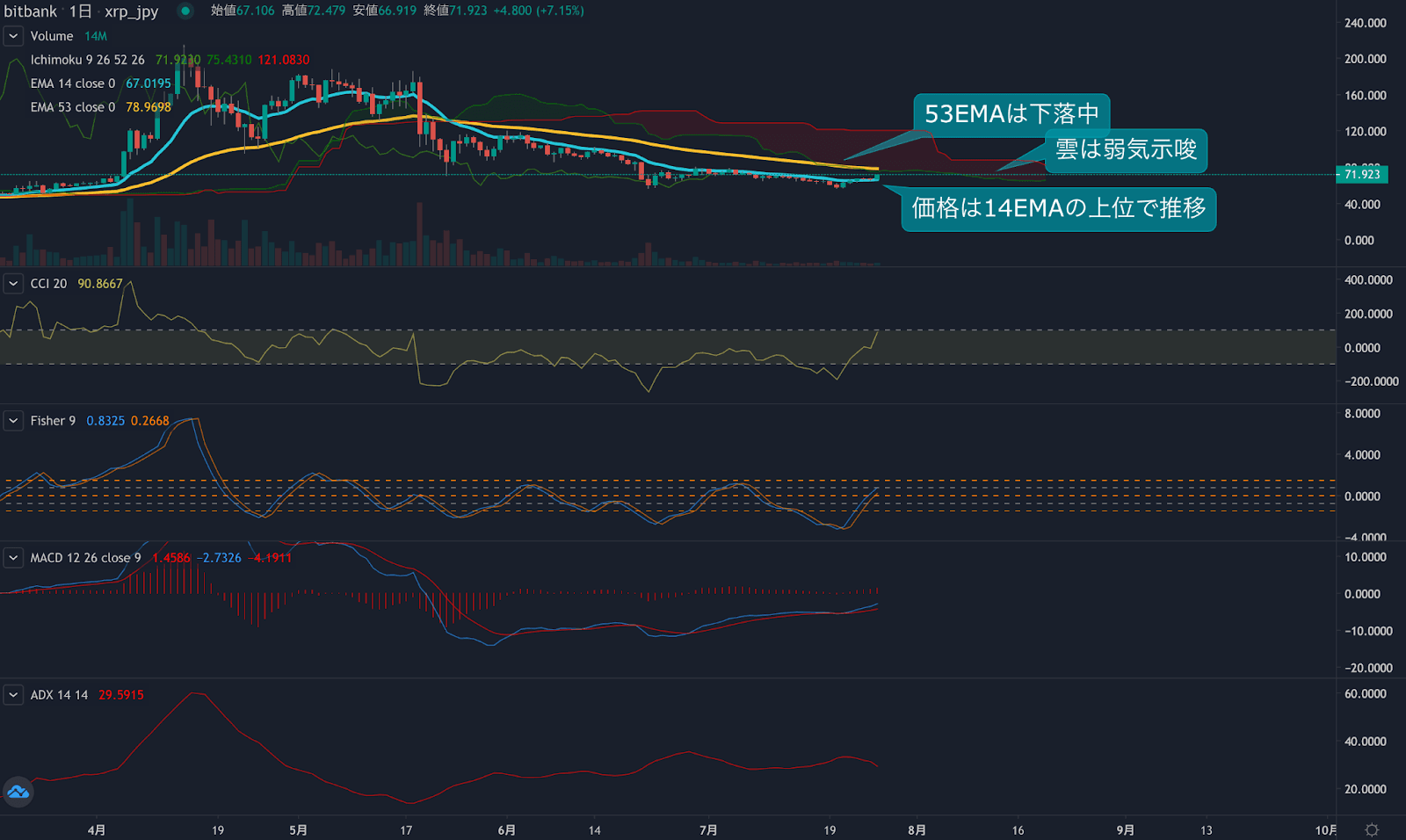Select the EMA 53 close 0 legend
Viewport: 1406px width, 840px height.
click(x=73, y=107)
